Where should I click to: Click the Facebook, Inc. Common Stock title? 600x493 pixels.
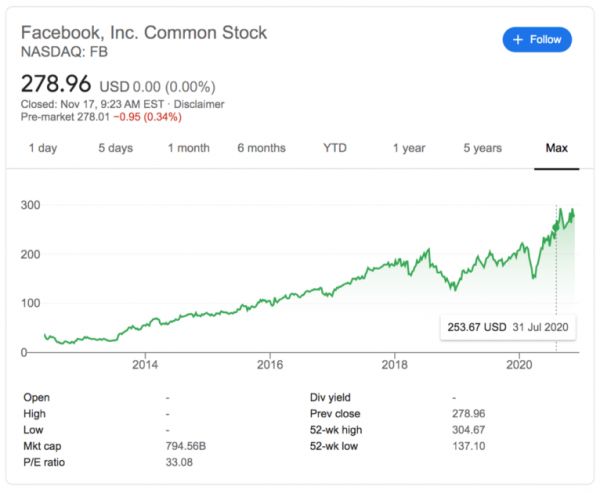pyautogui.click(x=144, y=32)
